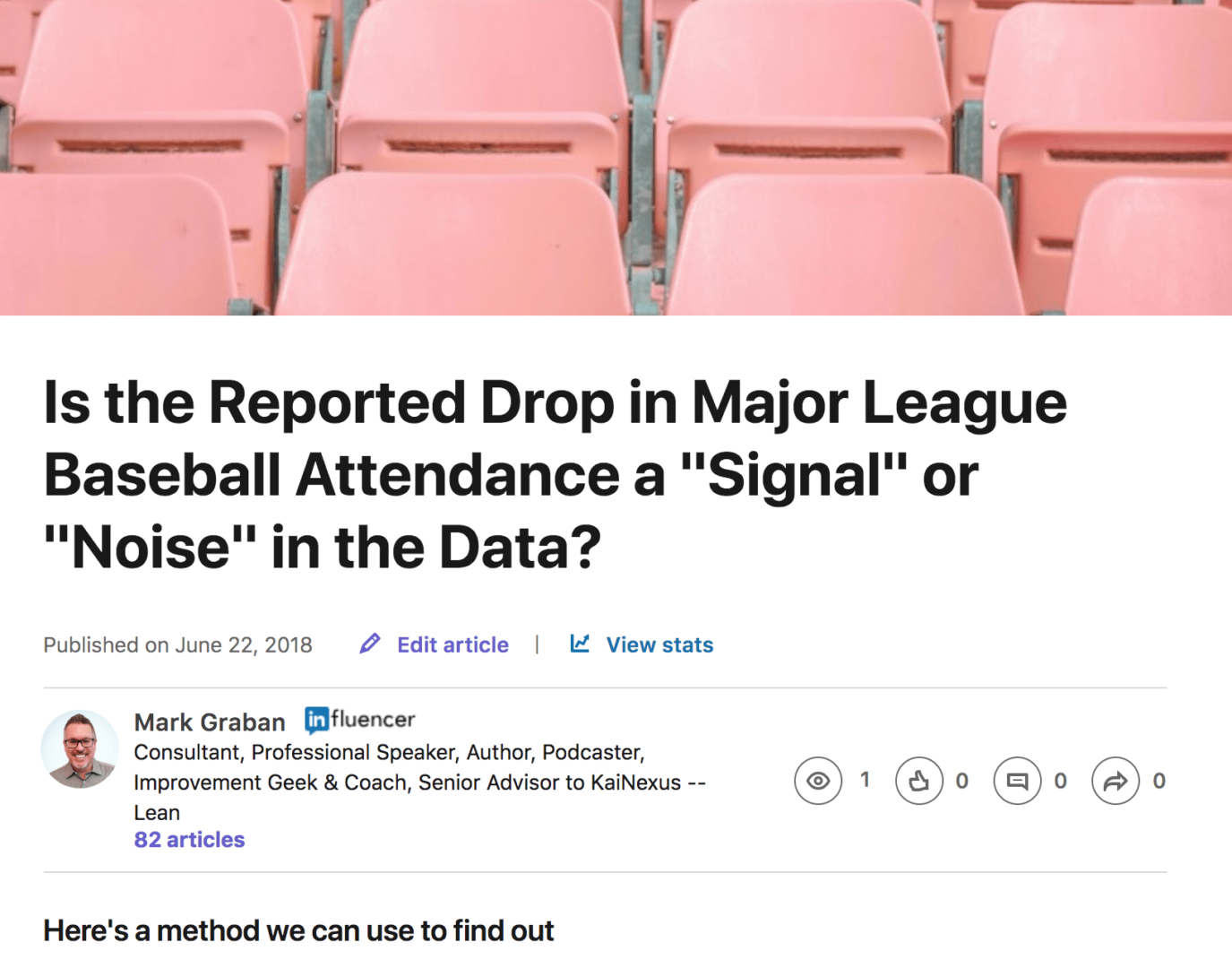Open Mark Graban's profile photo
Screen dimensions: 1232x968
[80, 749]
